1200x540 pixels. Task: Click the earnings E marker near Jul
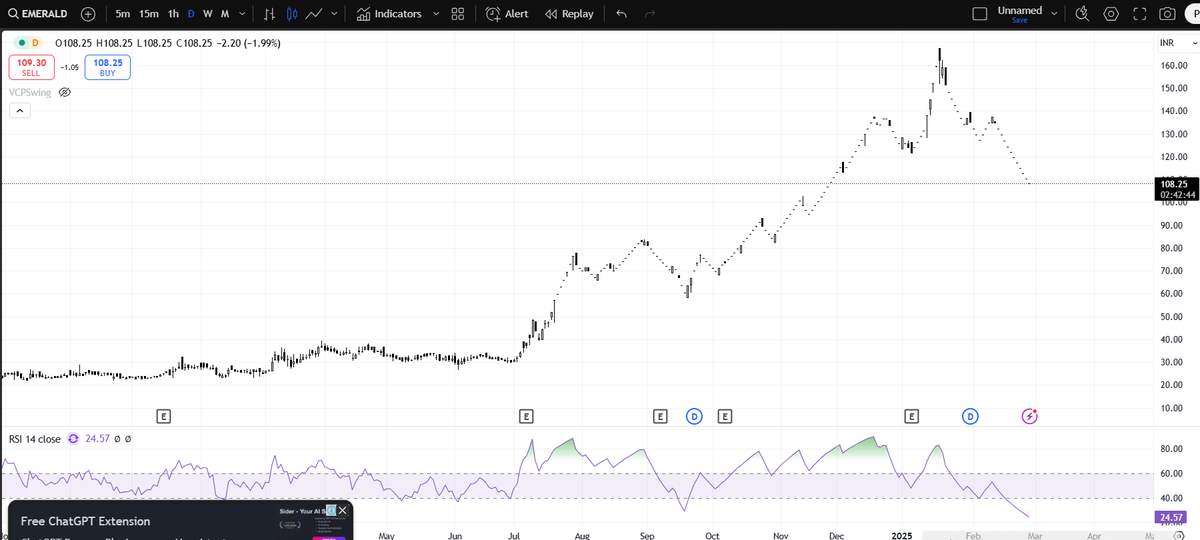526,415
